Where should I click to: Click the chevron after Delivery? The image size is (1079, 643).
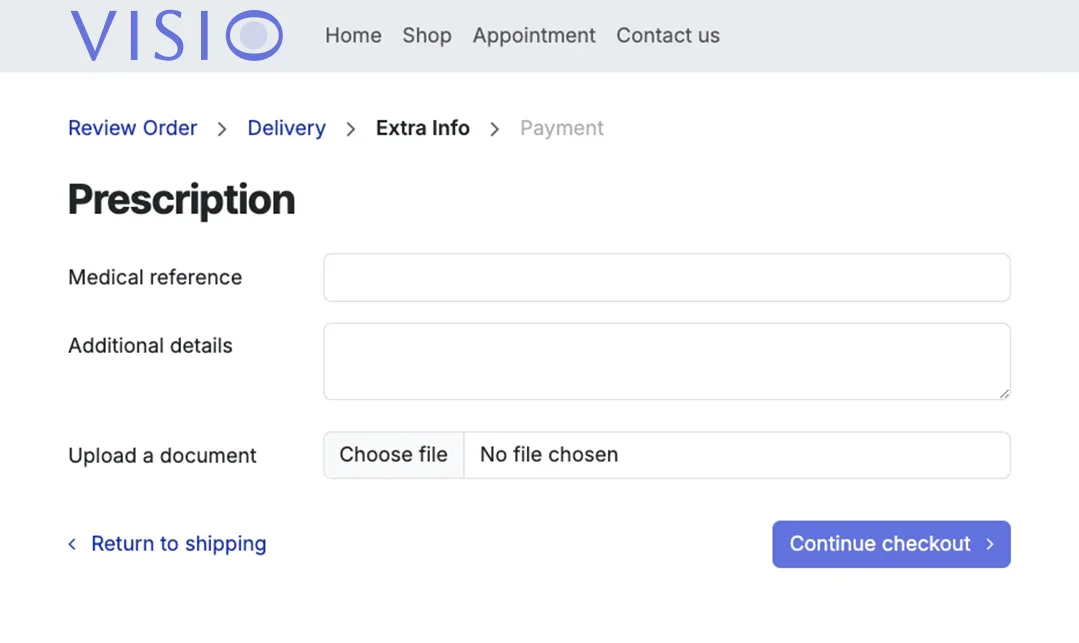tap(351, 129)
